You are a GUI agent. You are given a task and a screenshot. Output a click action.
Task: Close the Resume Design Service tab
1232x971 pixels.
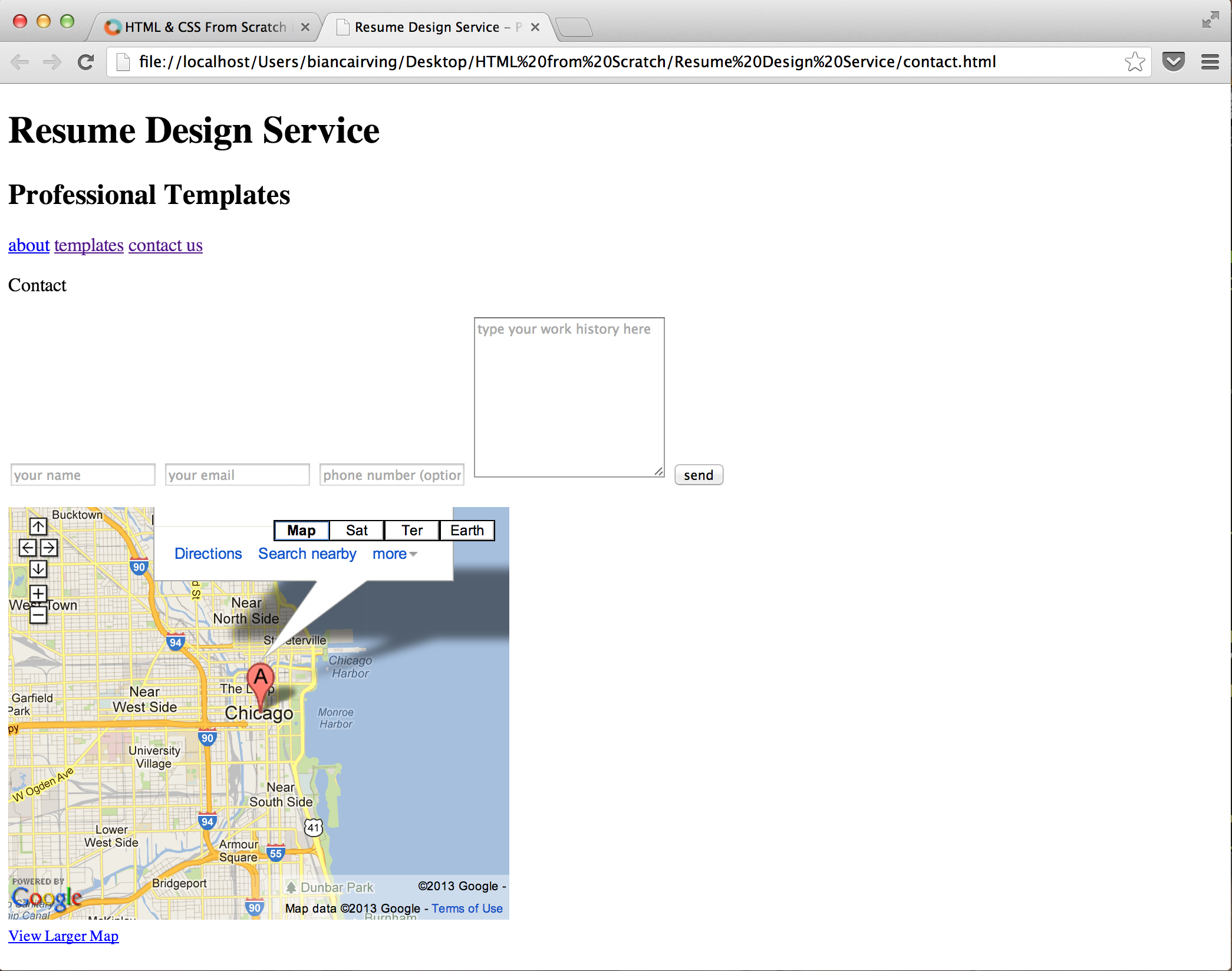pos(535,27)
